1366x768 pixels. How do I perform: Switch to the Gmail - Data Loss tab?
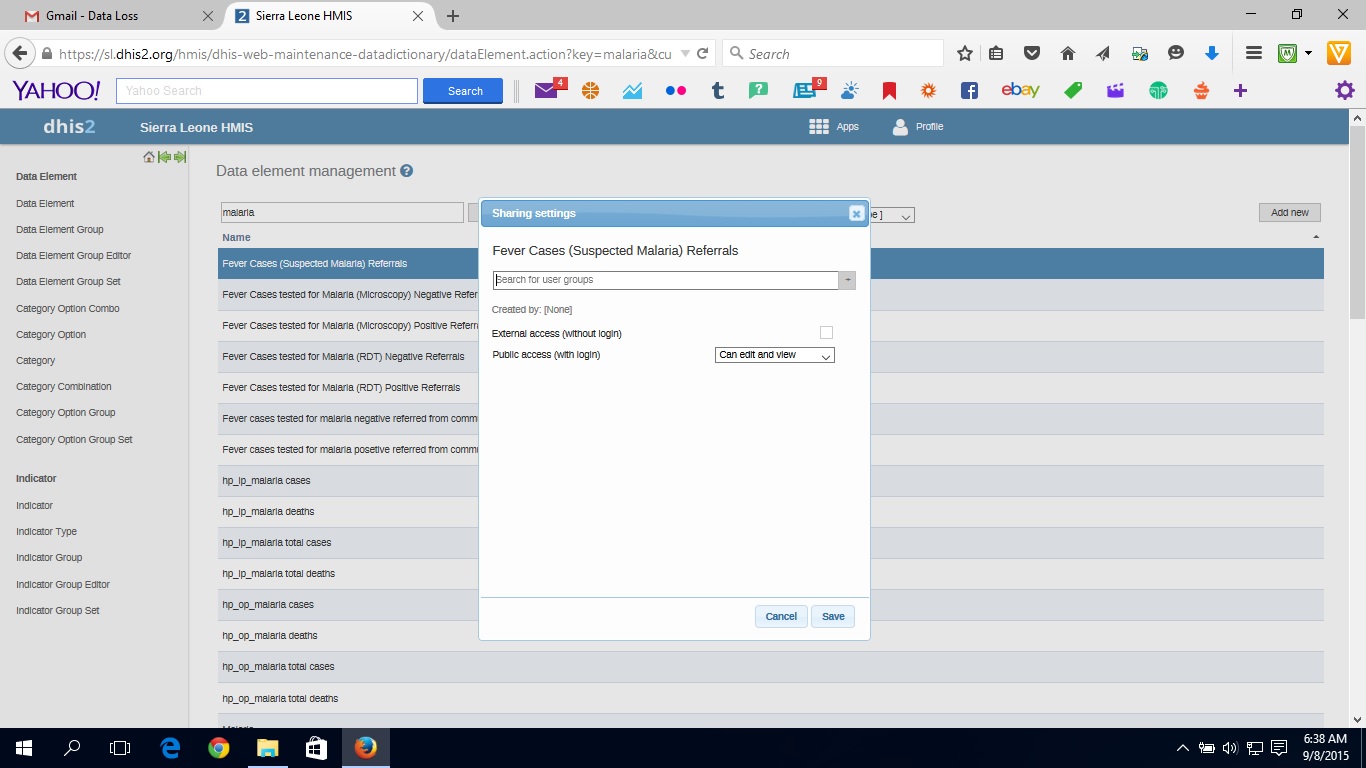[x=110, y=16]
